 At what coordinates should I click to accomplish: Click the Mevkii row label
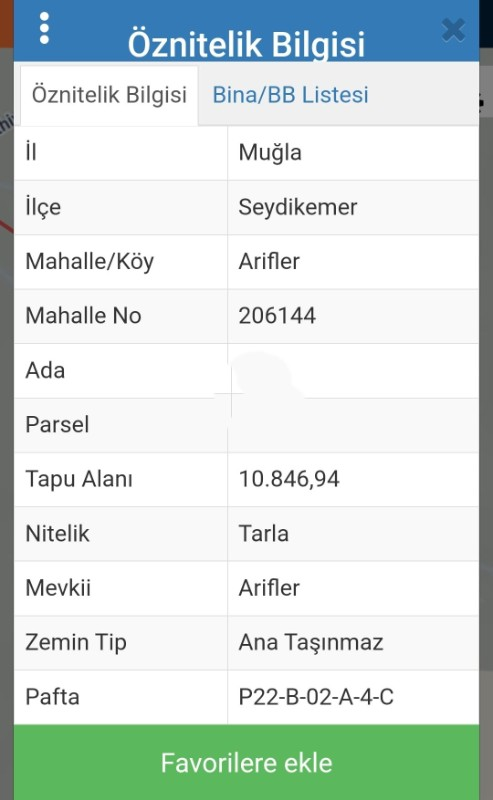[58, 588]
